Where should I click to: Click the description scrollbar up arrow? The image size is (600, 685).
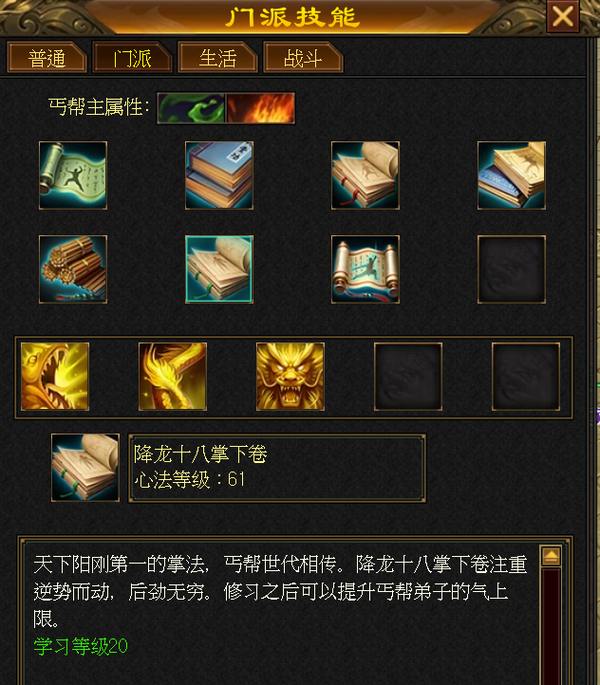[x=551, y=556]
